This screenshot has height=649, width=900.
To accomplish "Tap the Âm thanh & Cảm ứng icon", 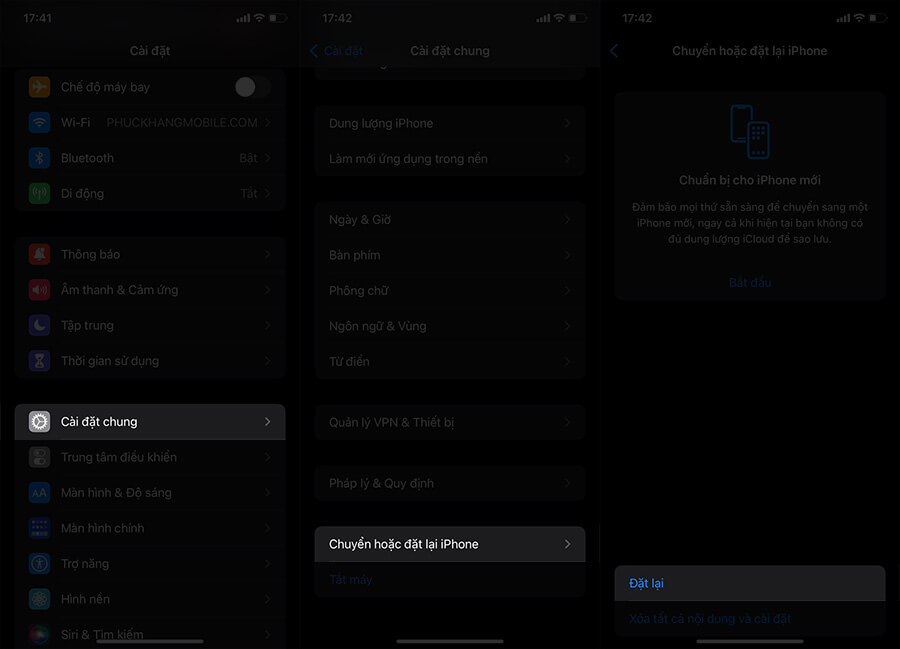I will click(40, 290).
